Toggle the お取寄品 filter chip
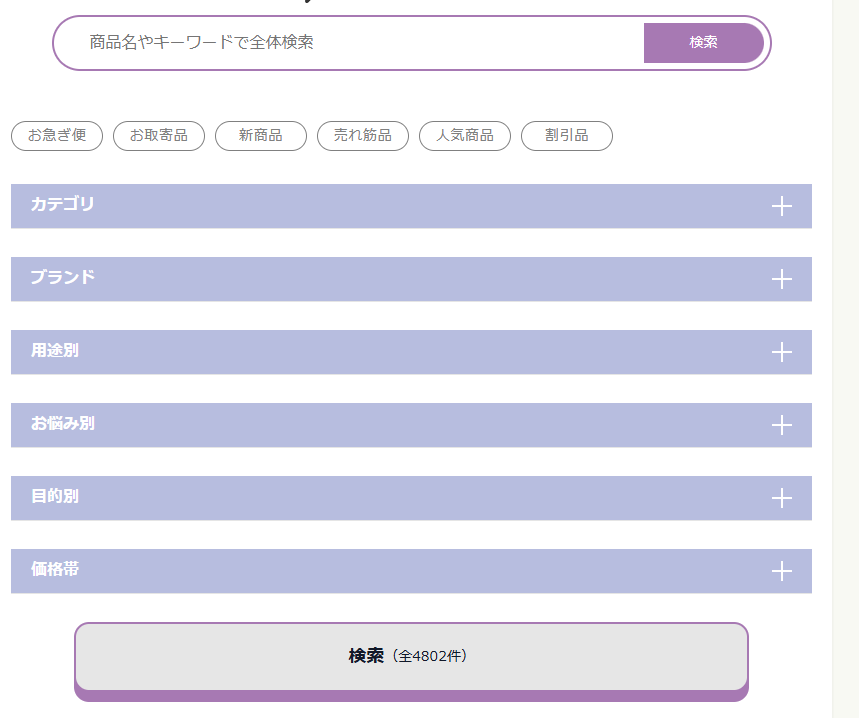The image size is (859, 718). point(159,136)
